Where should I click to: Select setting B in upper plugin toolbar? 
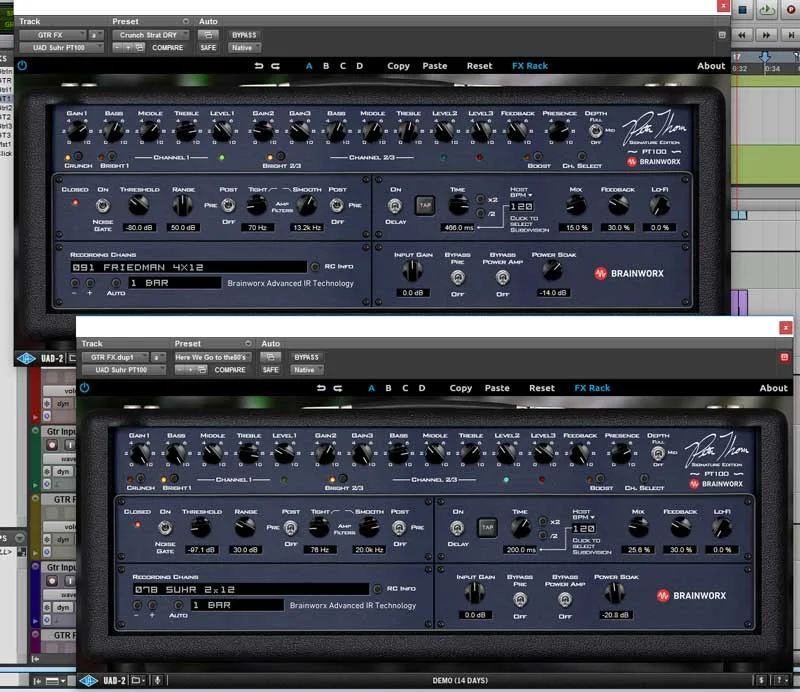(x=326, y=66)
